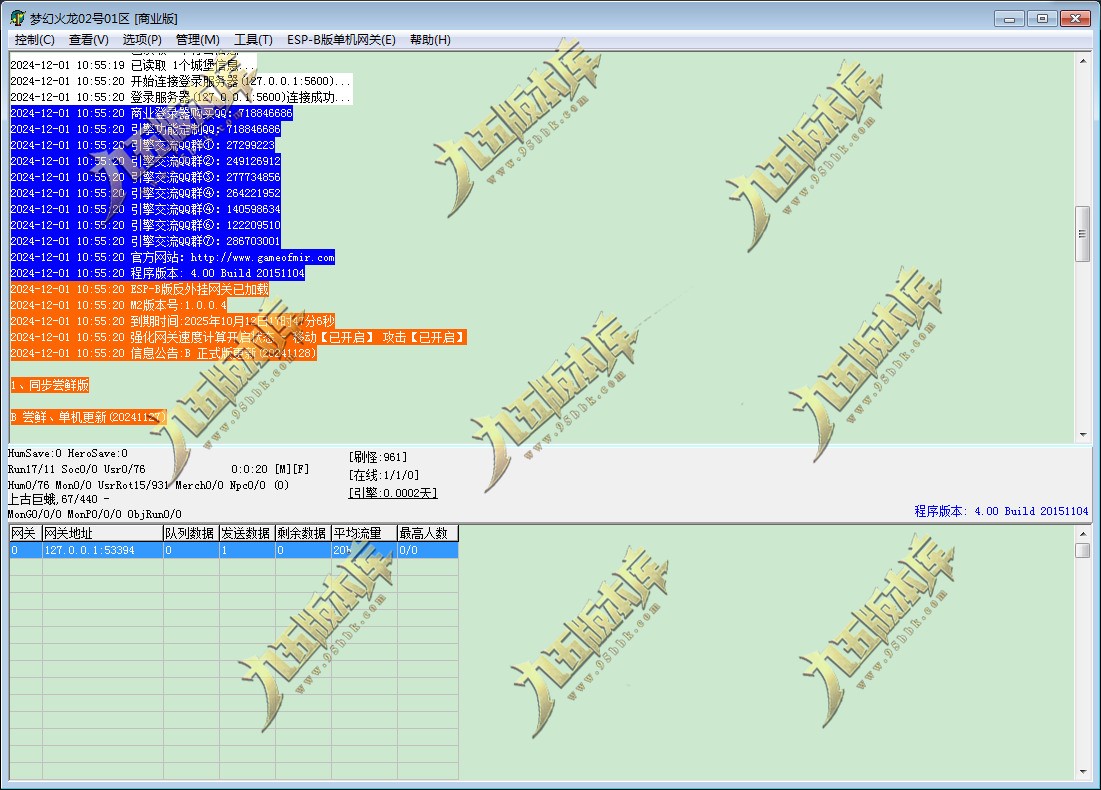
Task: Open the 查看(V) menu
Action: click(x=88, y=40)
